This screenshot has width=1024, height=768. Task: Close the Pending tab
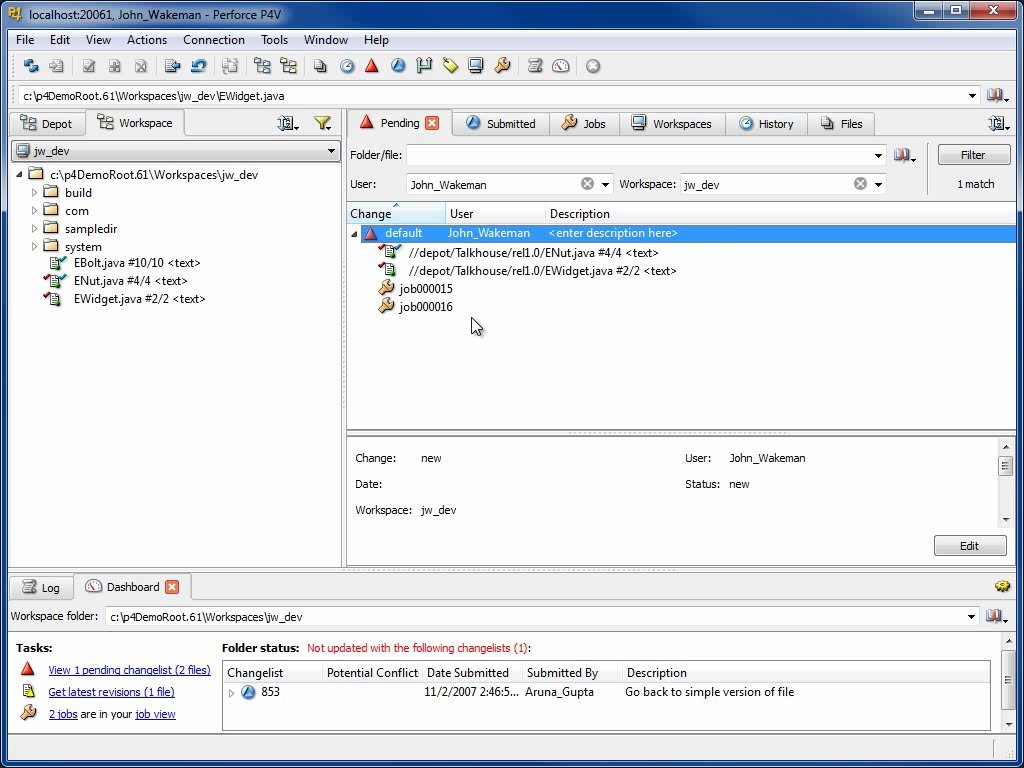click(432, 123)
